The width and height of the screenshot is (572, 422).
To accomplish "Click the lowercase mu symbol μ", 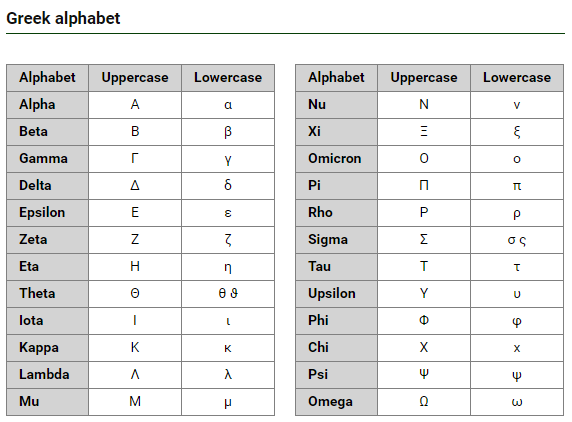I will click(228, 402).
